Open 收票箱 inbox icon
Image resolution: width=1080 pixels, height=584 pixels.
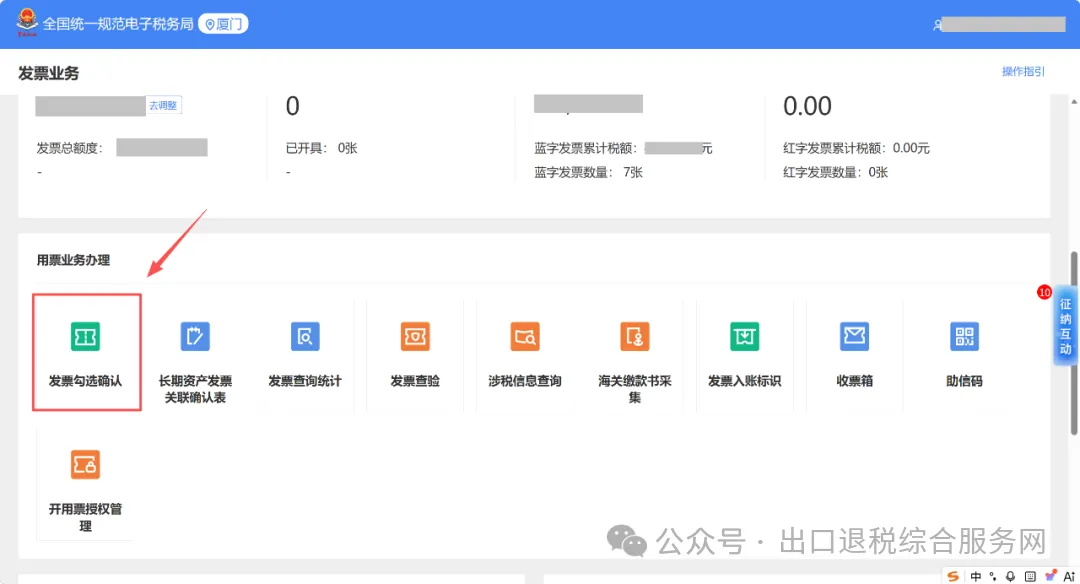point(854,336)
